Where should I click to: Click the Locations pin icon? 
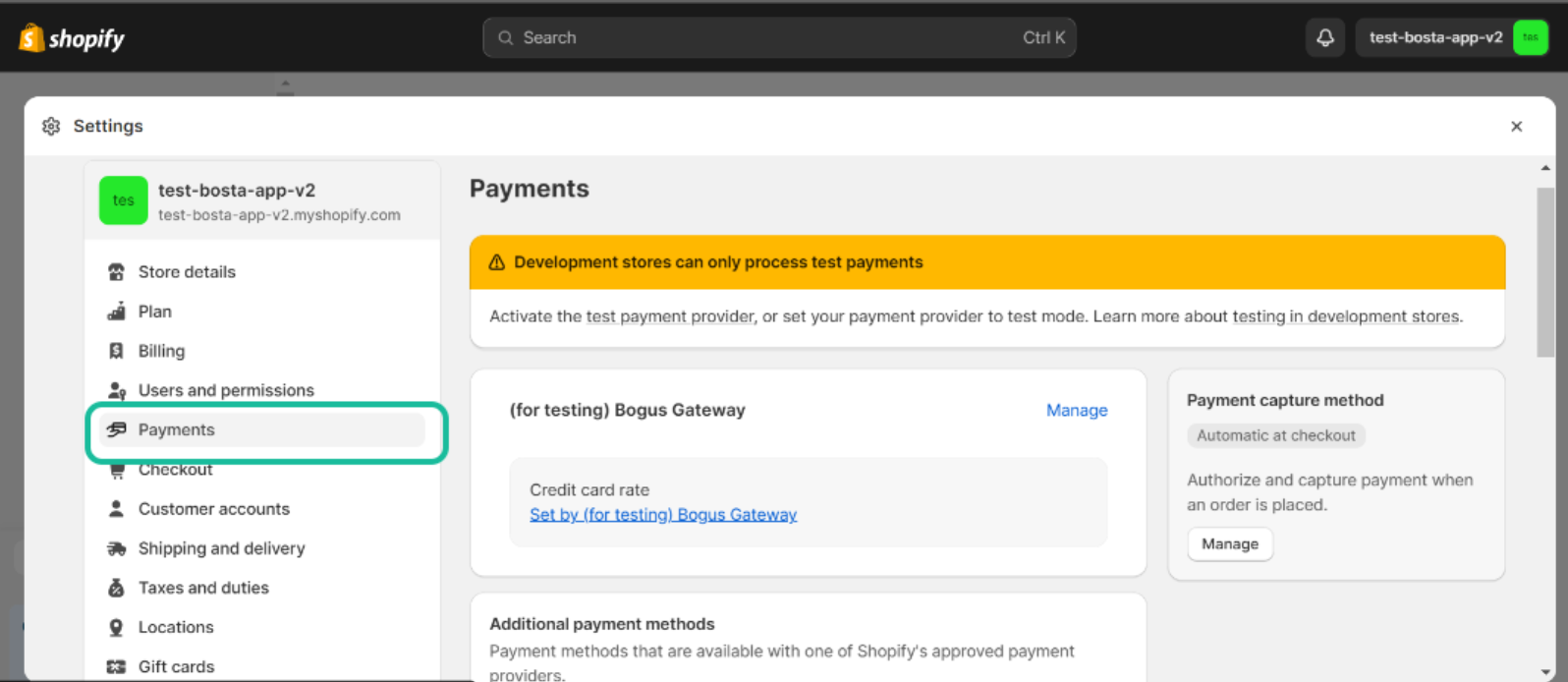[x=116, y=627]
